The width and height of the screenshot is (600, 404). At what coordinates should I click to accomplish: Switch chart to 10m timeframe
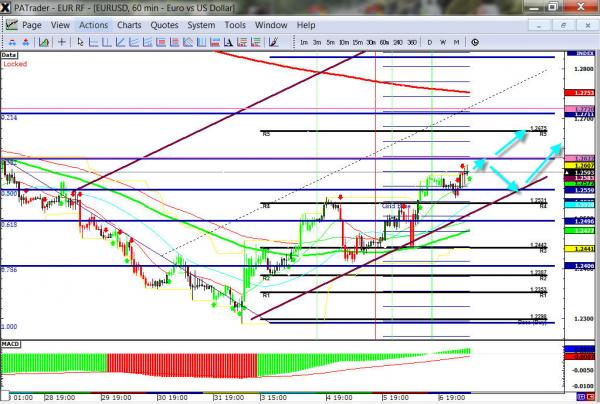[x=344, y=42]
